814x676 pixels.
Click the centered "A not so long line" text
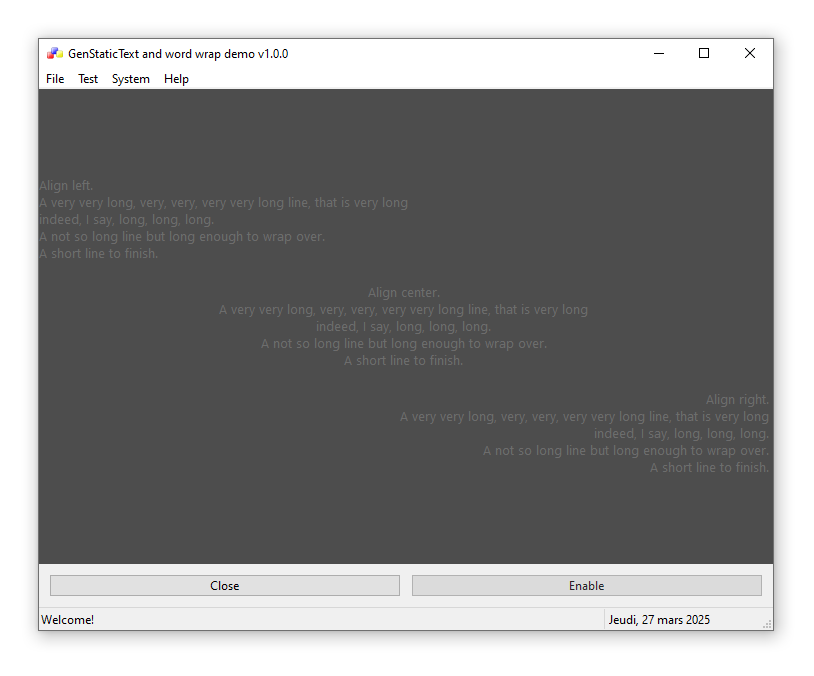[404, 344]
